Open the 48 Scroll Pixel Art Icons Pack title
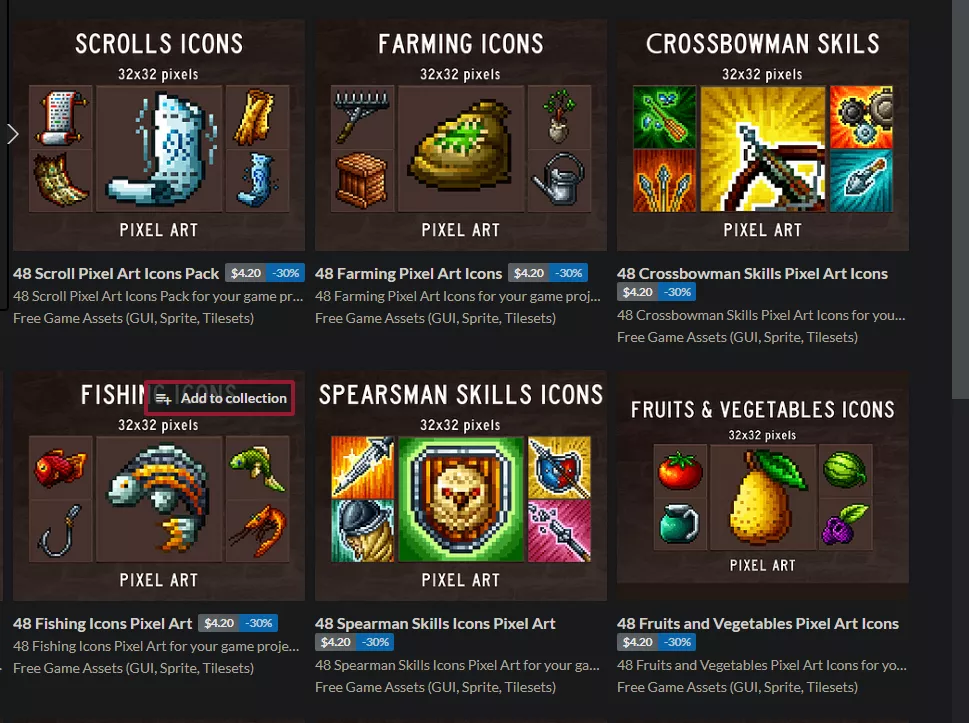Image resolution: width=969 pixels, height=723 pixels. tap(116, 273)
